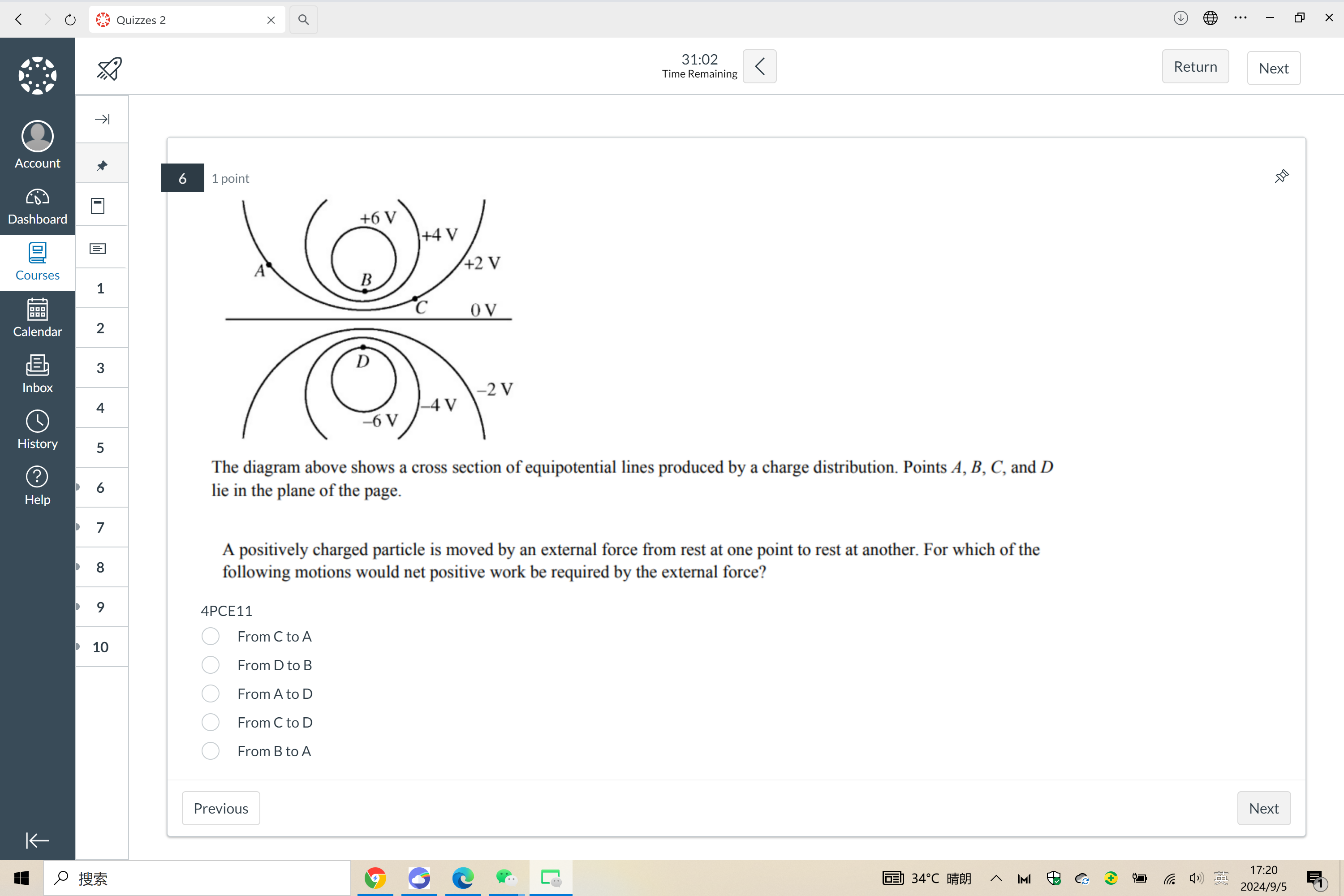Jump to question 5

coord(100,448)
